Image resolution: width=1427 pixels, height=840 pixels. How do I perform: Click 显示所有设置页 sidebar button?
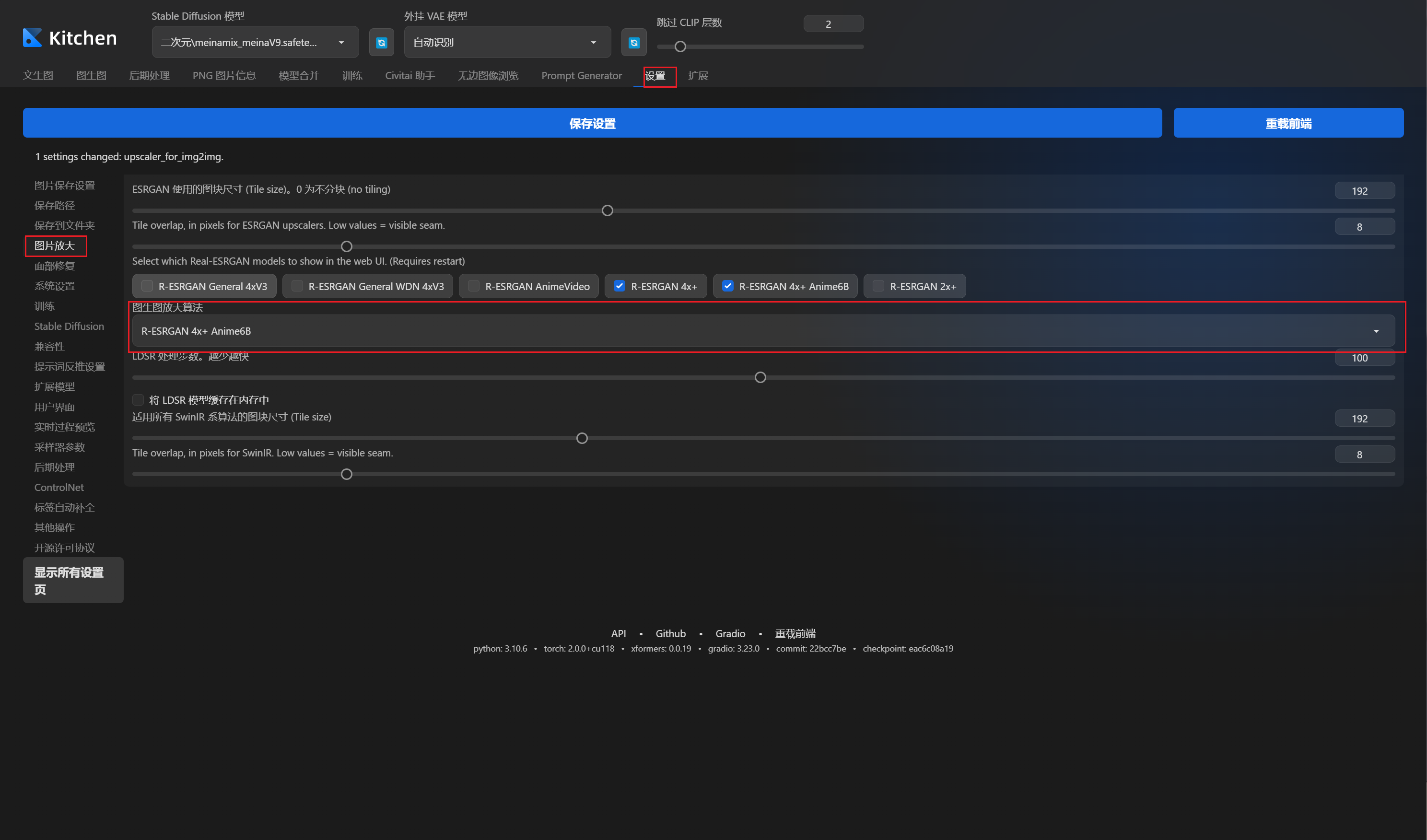pyautogui.click(x=73, y=580)
